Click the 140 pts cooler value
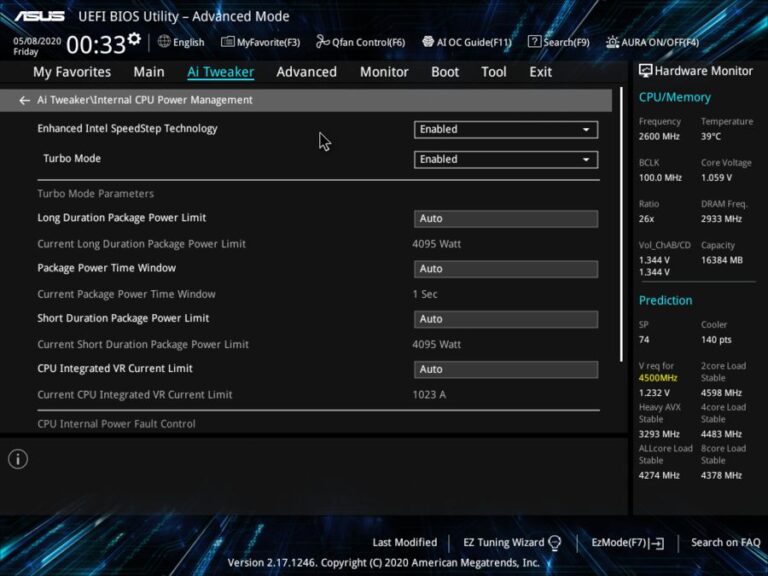The width and height of the screenshot is (768, 576). tap(716, 340)
